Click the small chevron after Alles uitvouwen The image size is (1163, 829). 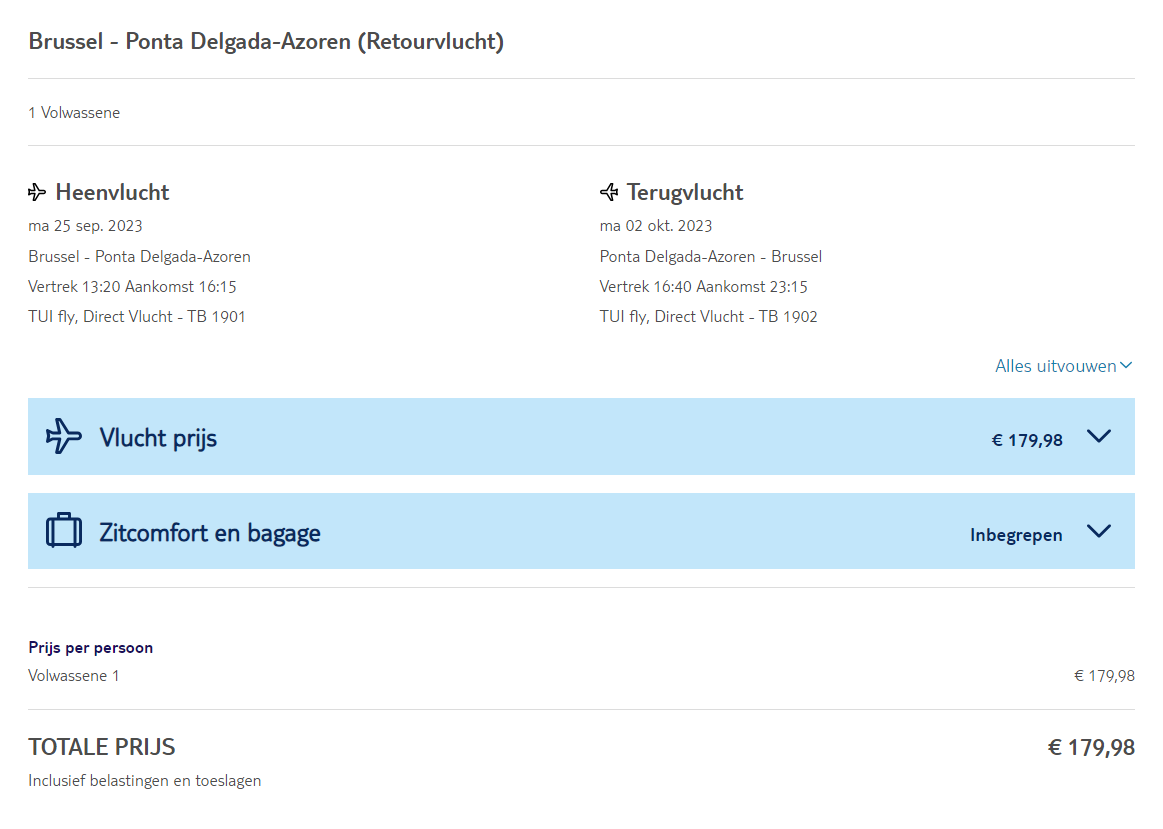tap(1127, 366)
